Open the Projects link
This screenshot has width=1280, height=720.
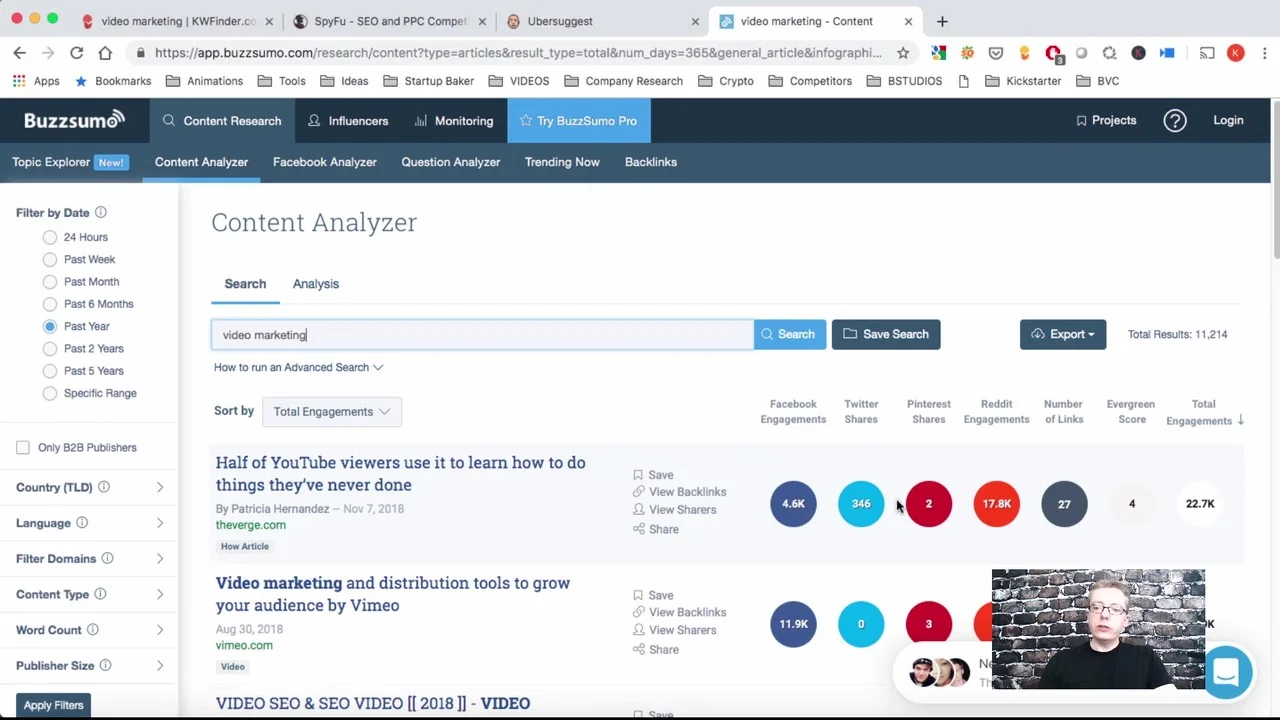click(x=1106, y=121)
